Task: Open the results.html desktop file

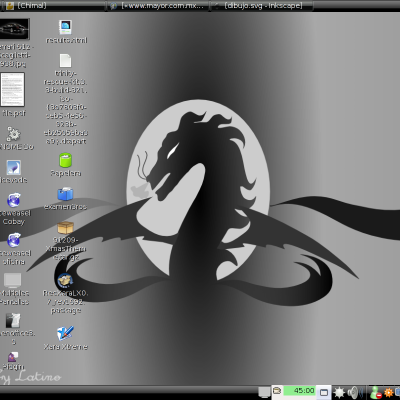Action: (x=66, y=27)
